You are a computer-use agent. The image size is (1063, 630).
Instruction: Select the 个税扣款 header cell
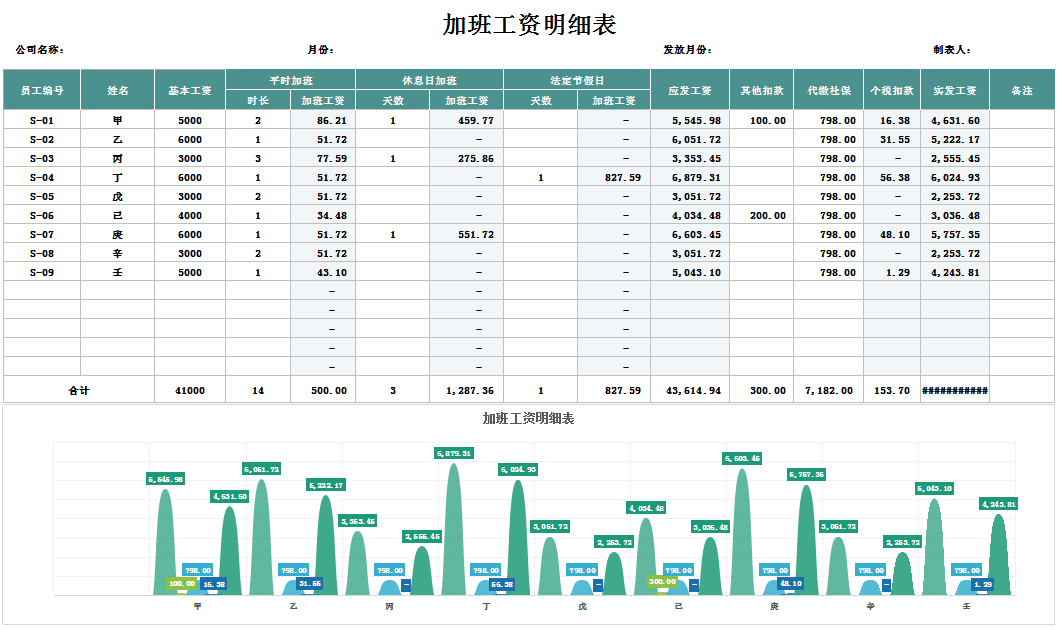891,90
